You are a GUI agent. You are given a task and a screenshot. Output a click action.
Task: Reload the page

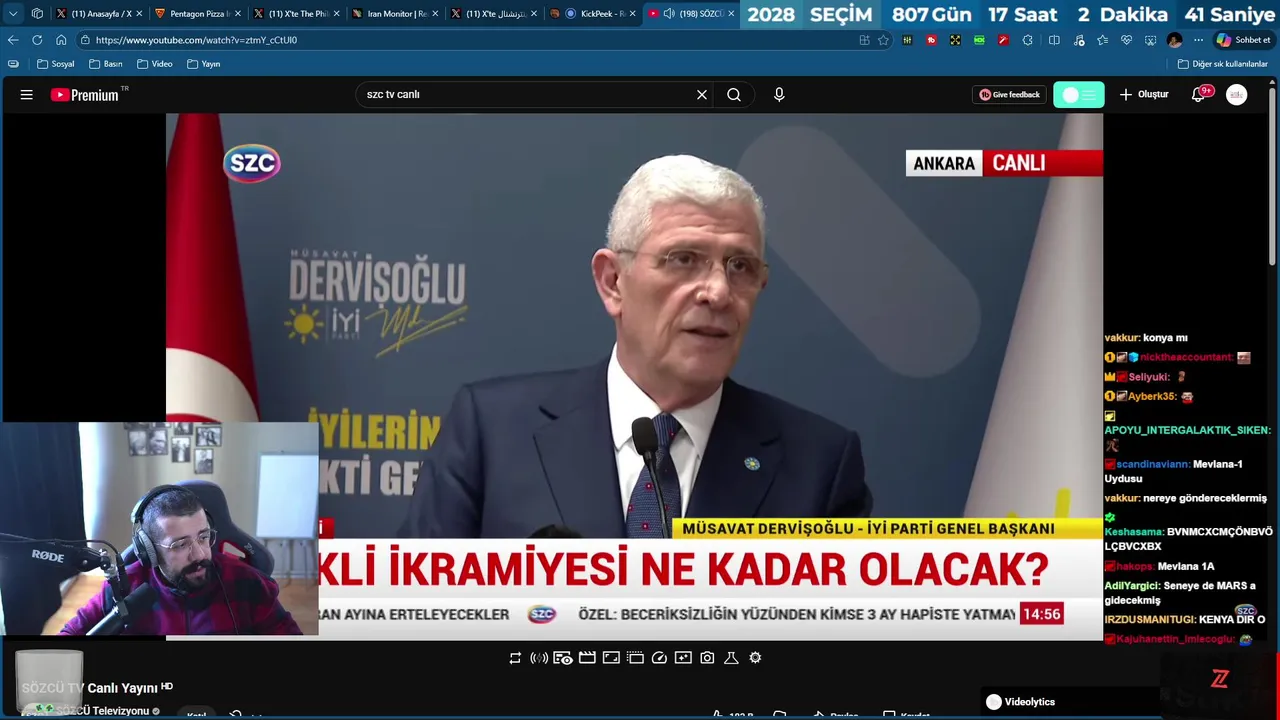click(x=37, y=40)
